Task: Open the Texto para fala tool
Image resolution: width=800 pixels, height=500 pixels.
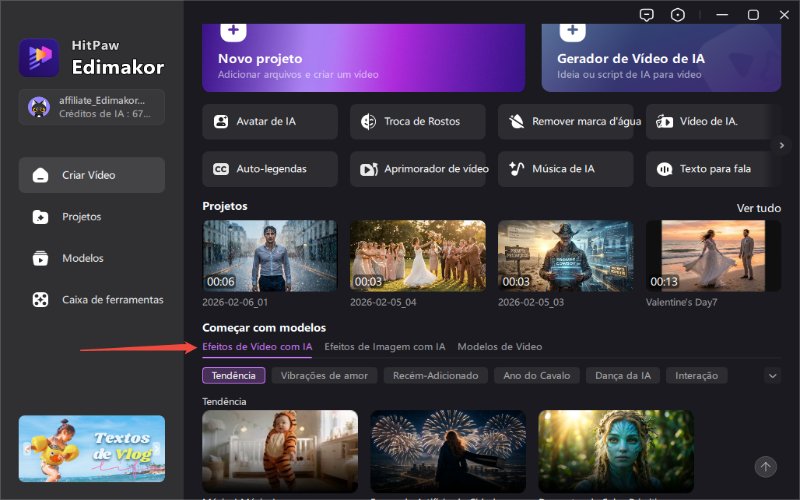Action: [713, 169]
